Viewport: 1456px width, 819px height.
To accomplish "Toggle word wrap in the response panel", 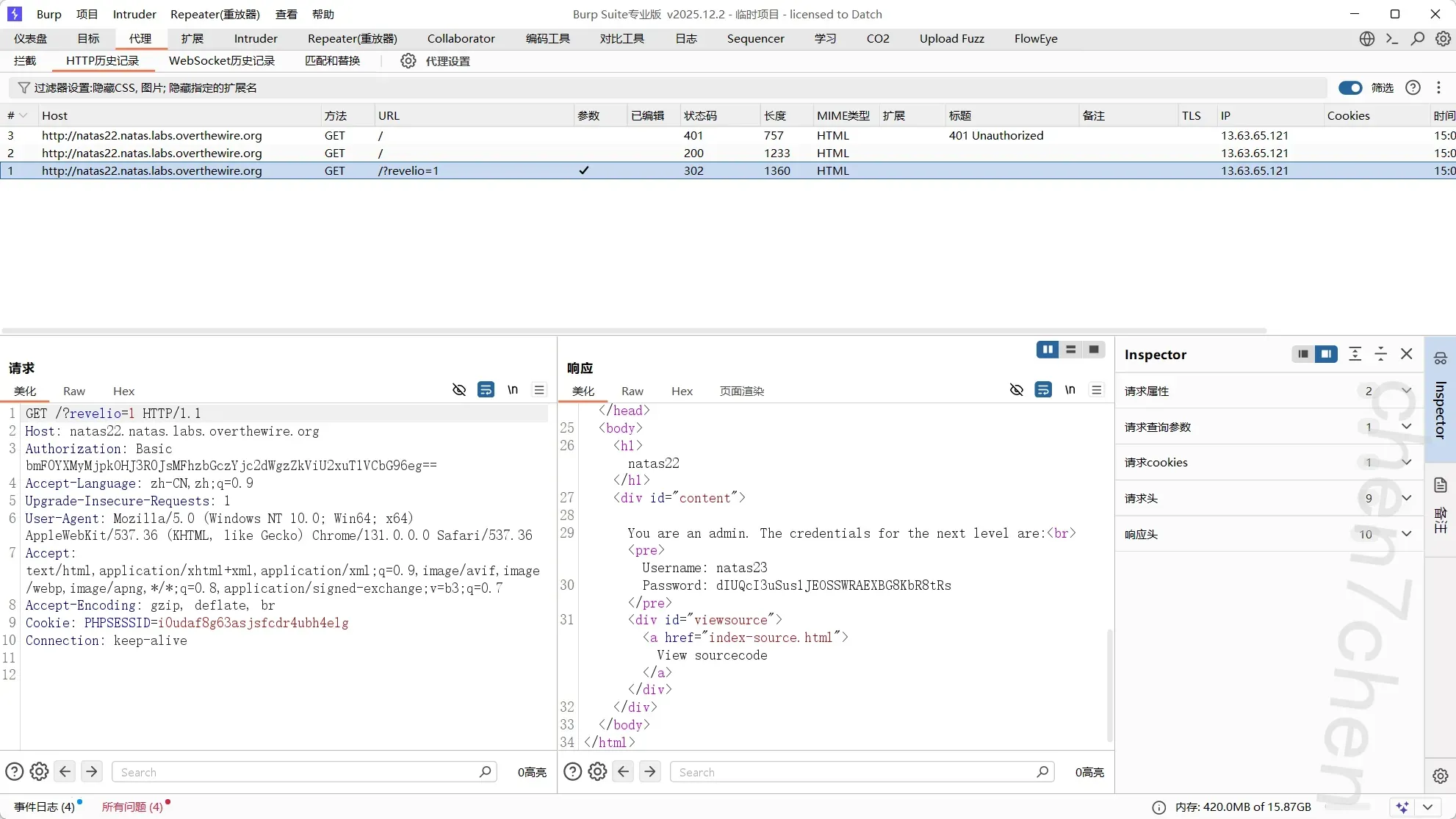I will pos(1043,390).
